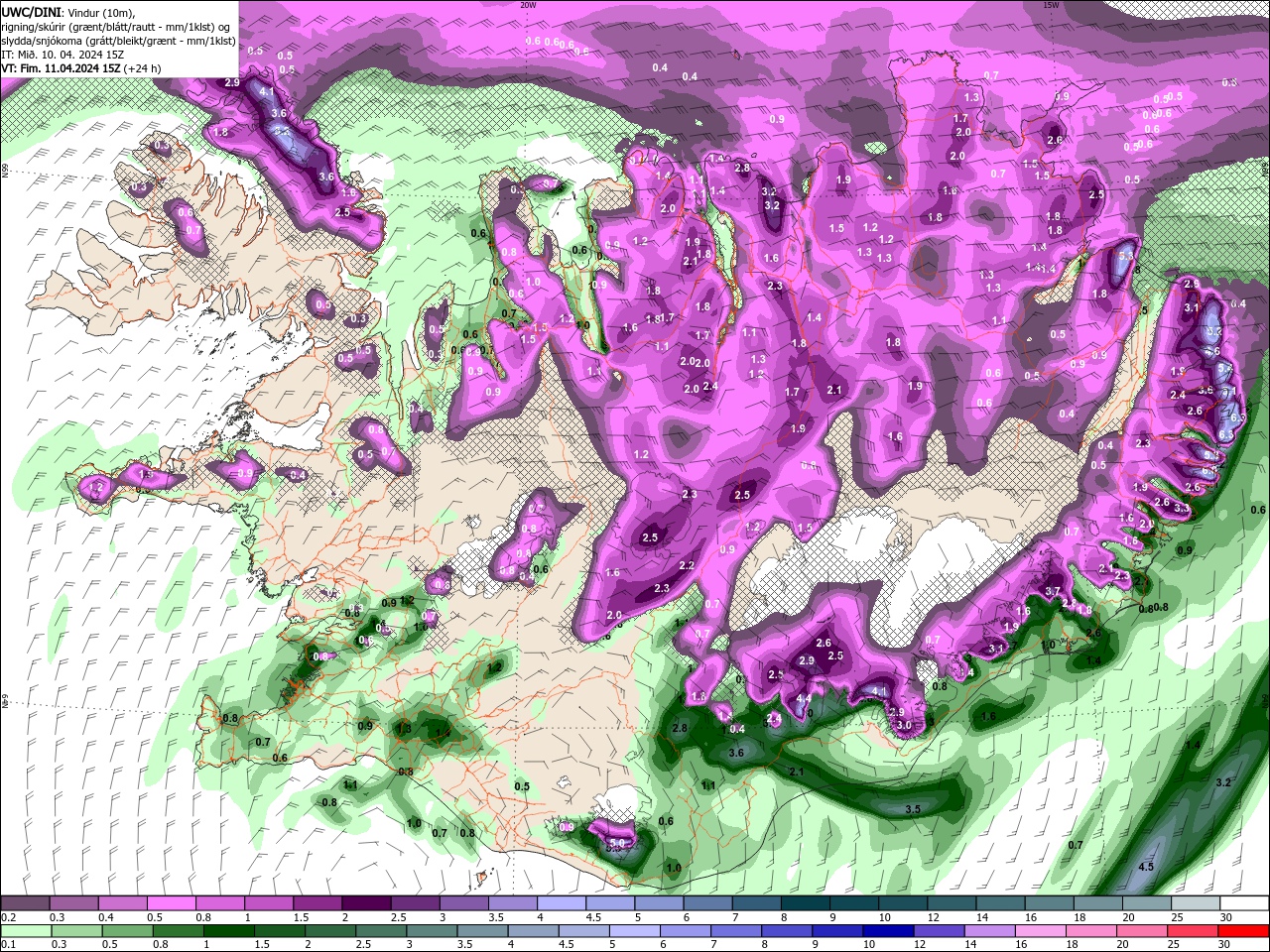Pick the deep navy rain swatch between 10 and 12
The image size is (1270, 952).
coord(889,931)
